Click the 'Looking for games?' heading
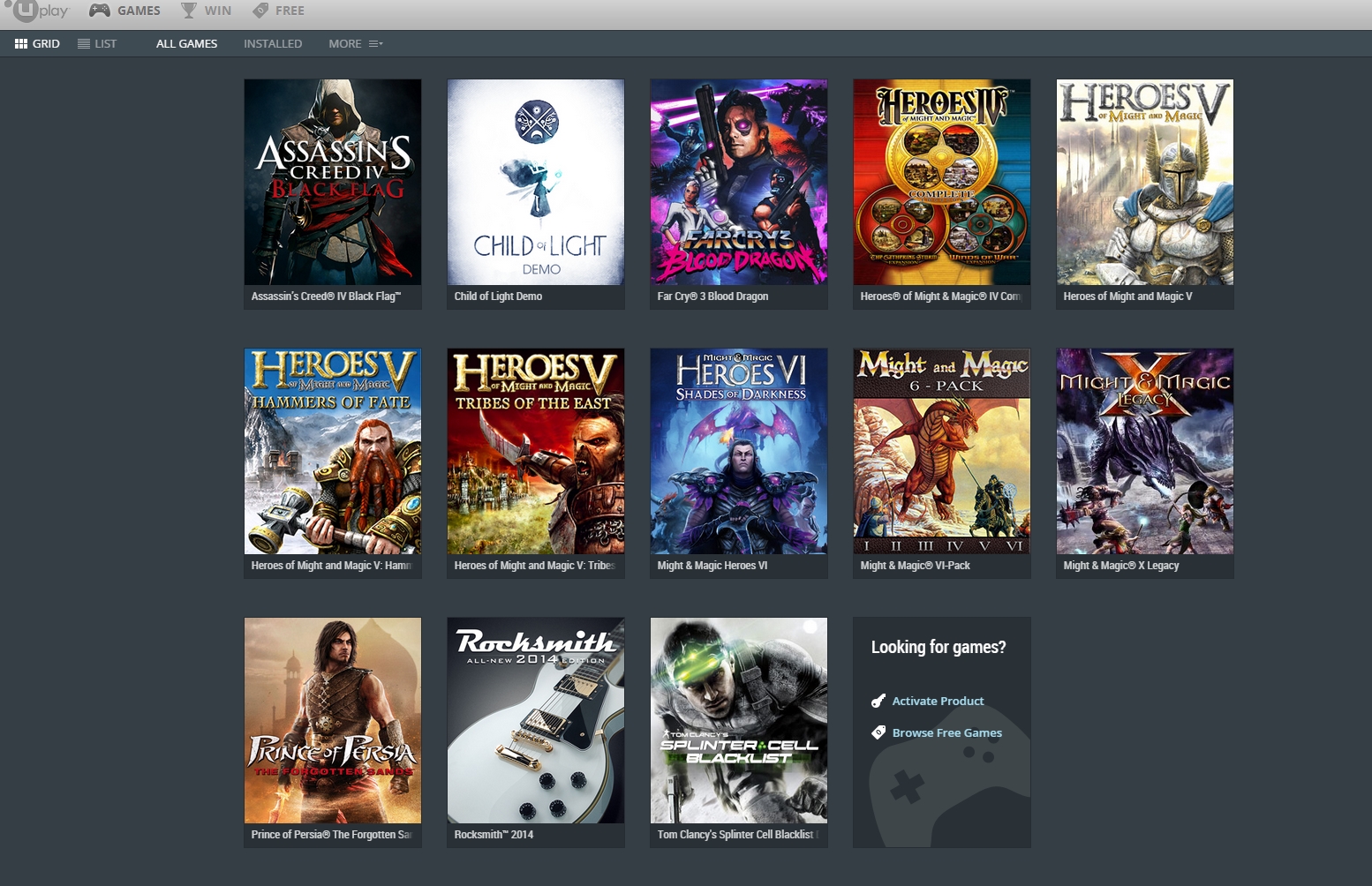 pyautogui.click(x=939, y=647)
